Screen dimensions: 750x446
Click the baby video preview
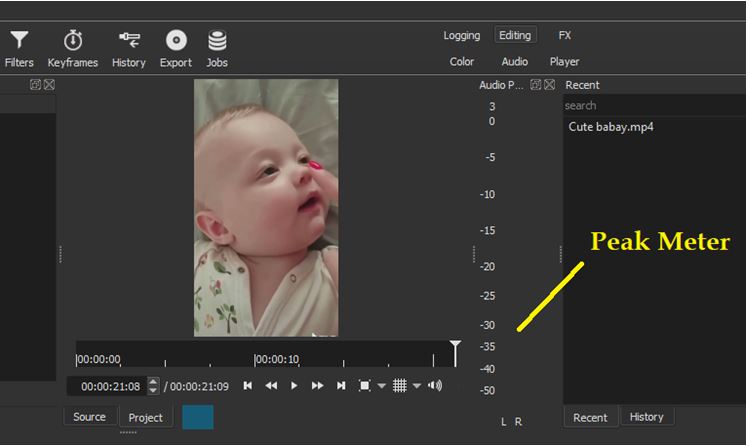266,208
